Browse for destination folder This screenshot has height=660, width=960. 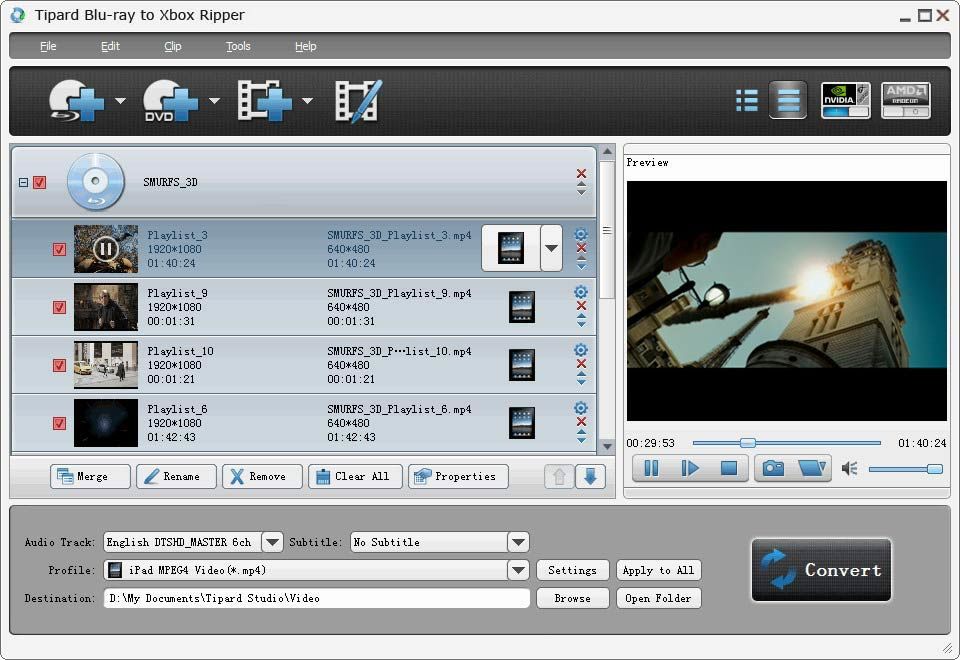click(572, 598)
